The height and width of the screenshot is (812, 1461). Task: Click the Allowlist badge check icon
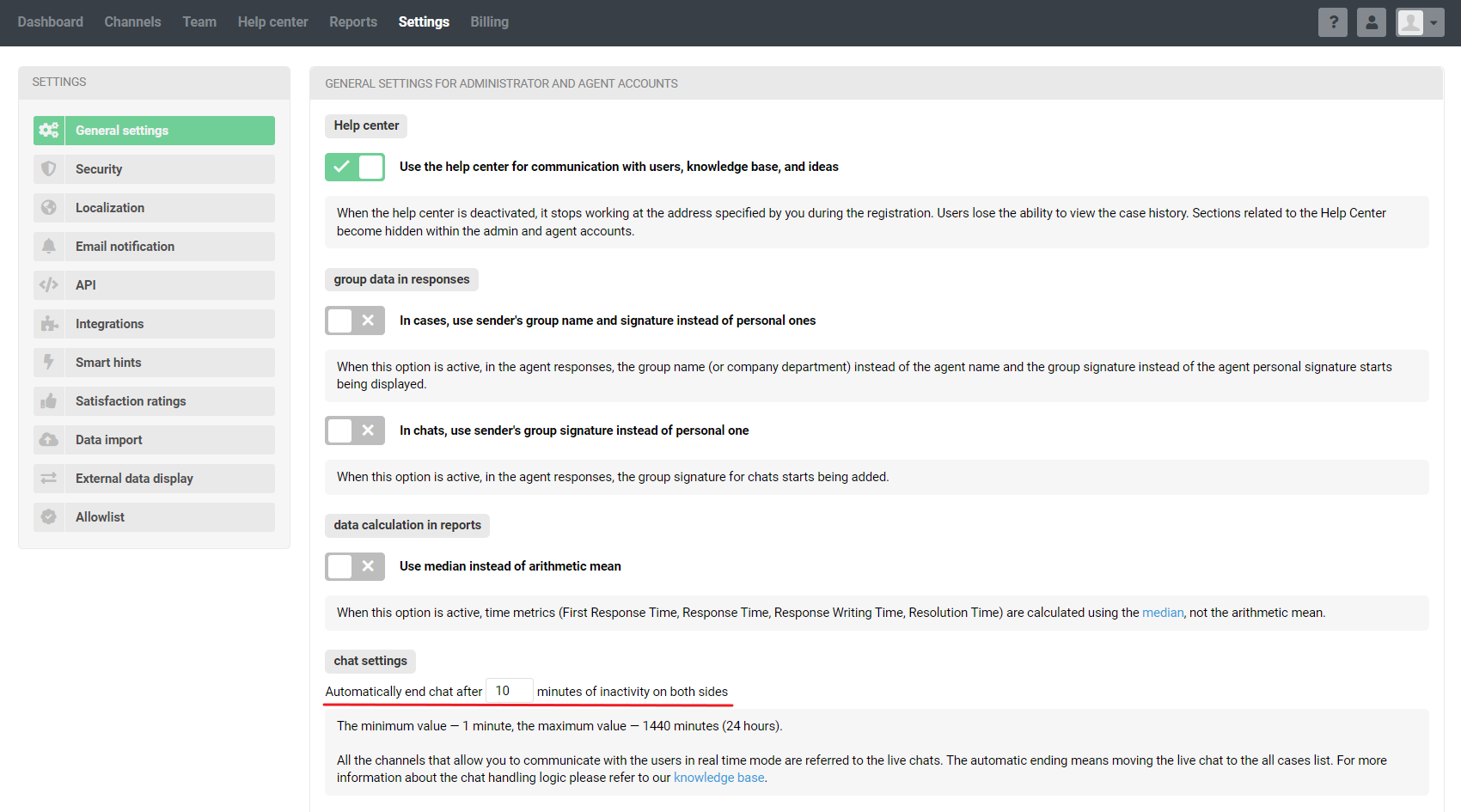(x=49, y=517)
